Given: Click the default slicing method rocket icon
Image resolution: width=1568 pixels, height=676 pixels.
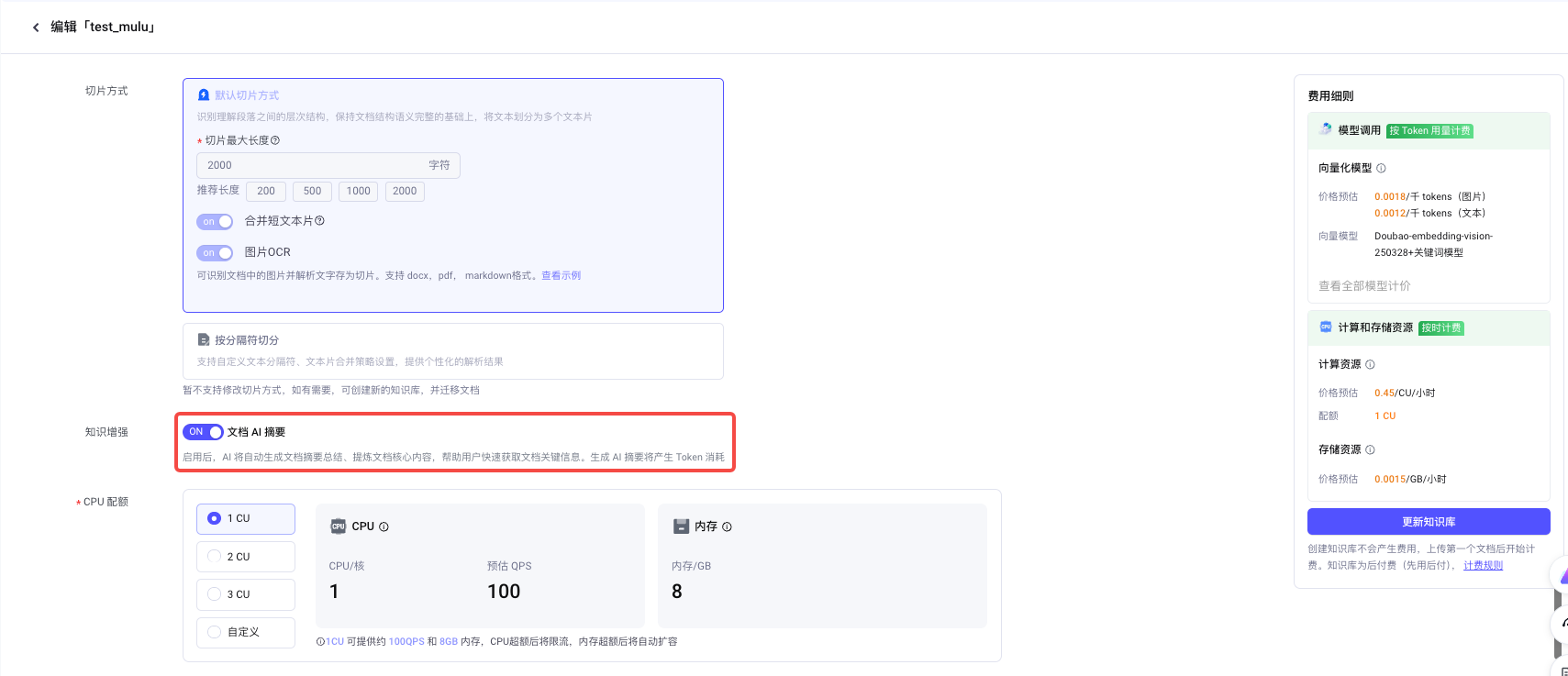Looking at the screenshot, I should point(204,95).
